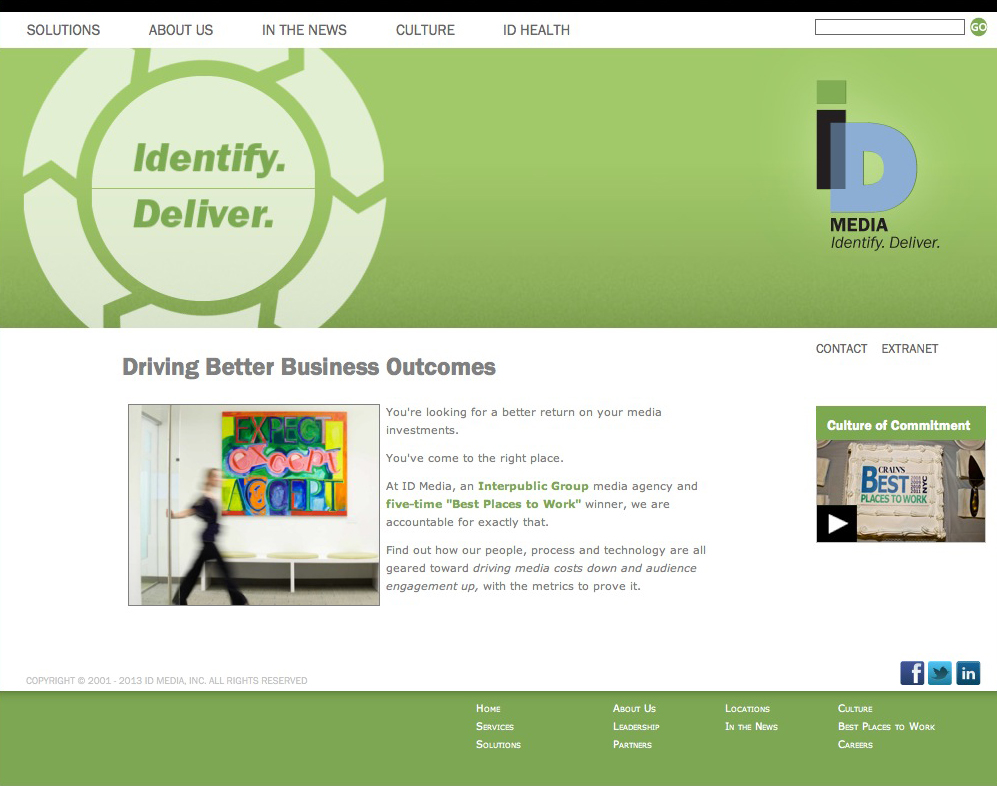The height and width of the screenshot is (786, 997).
Task: Open the Facebook social icon
Action: point(912,673)
